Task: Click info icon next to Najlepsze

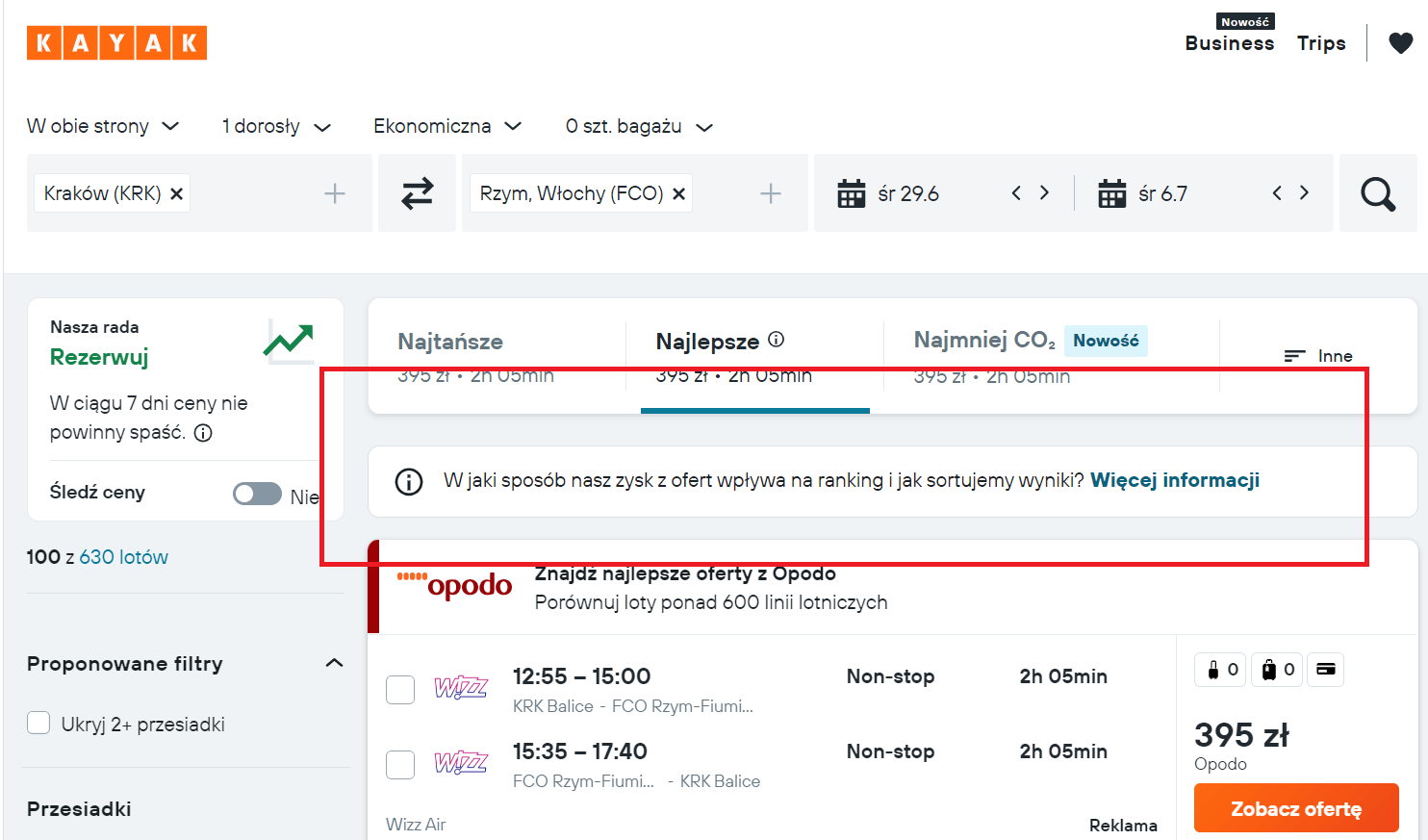Action: click(x=776, y=340)
